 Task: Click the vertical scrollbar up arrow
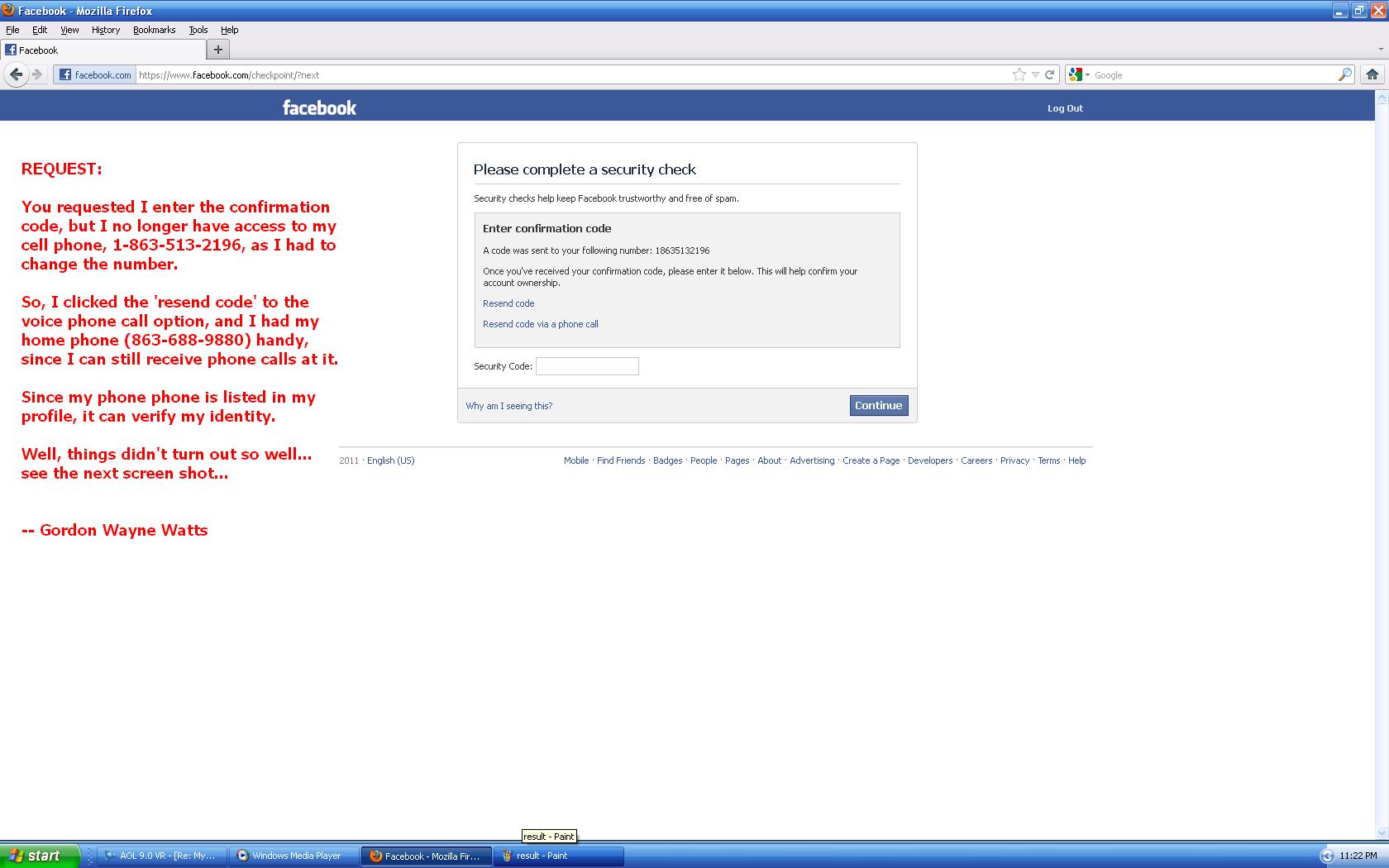click(1382, 98)
